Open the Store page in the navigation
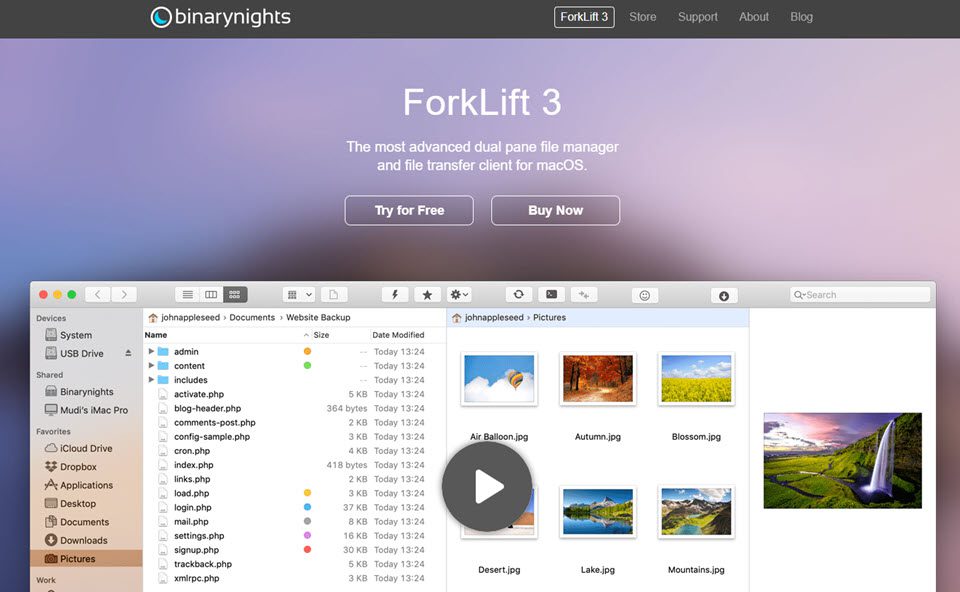960x592 pixels. (642, 16)
